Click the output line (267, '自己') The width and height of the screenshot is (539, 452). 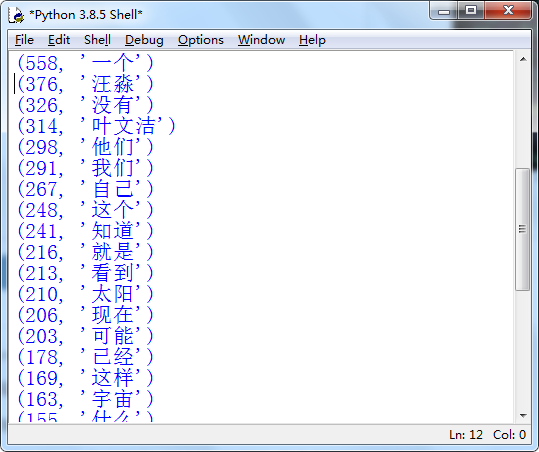[85, 189]
